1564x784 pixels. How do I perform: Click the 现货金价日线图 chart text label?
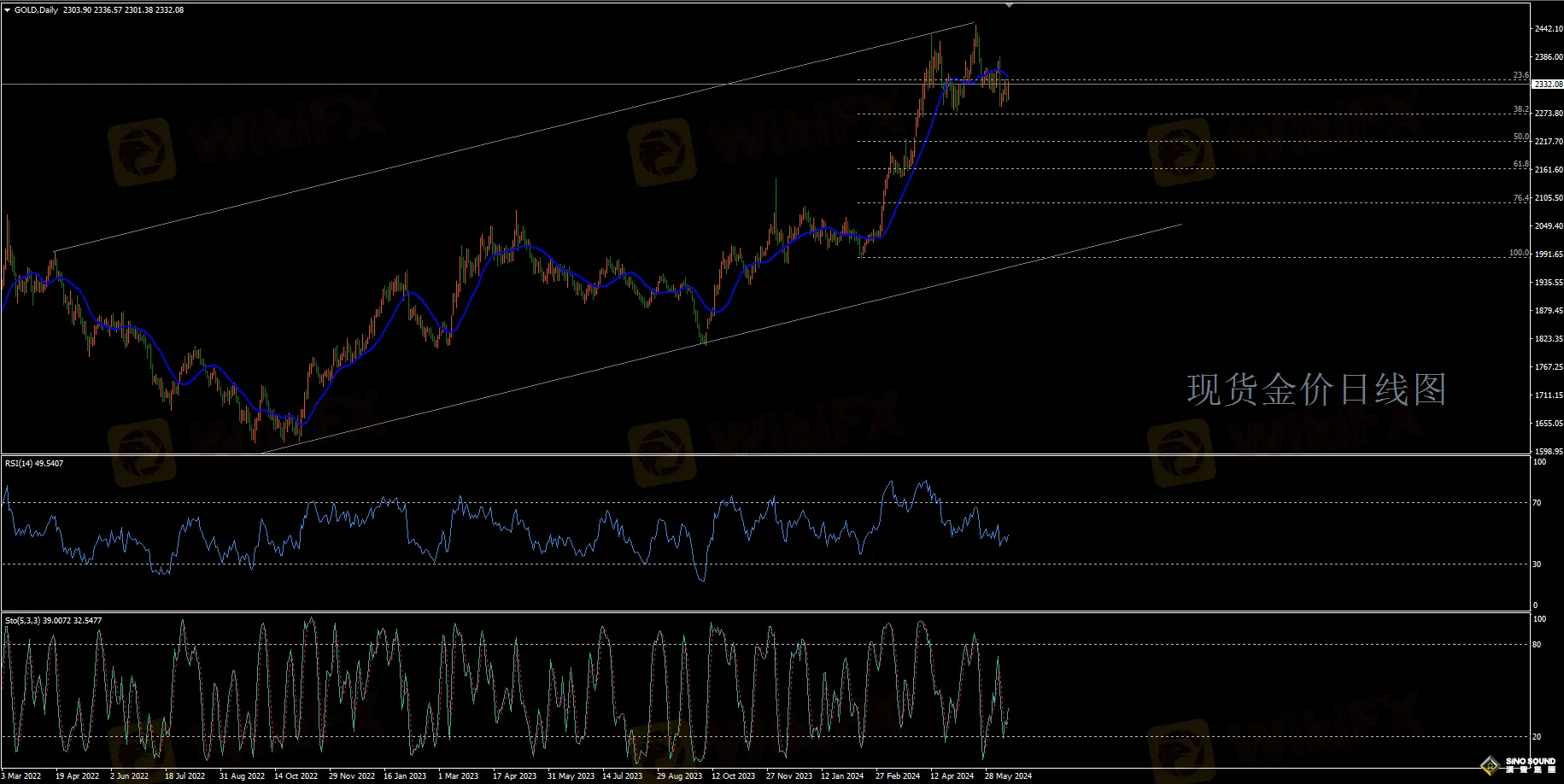point(1315,390)
